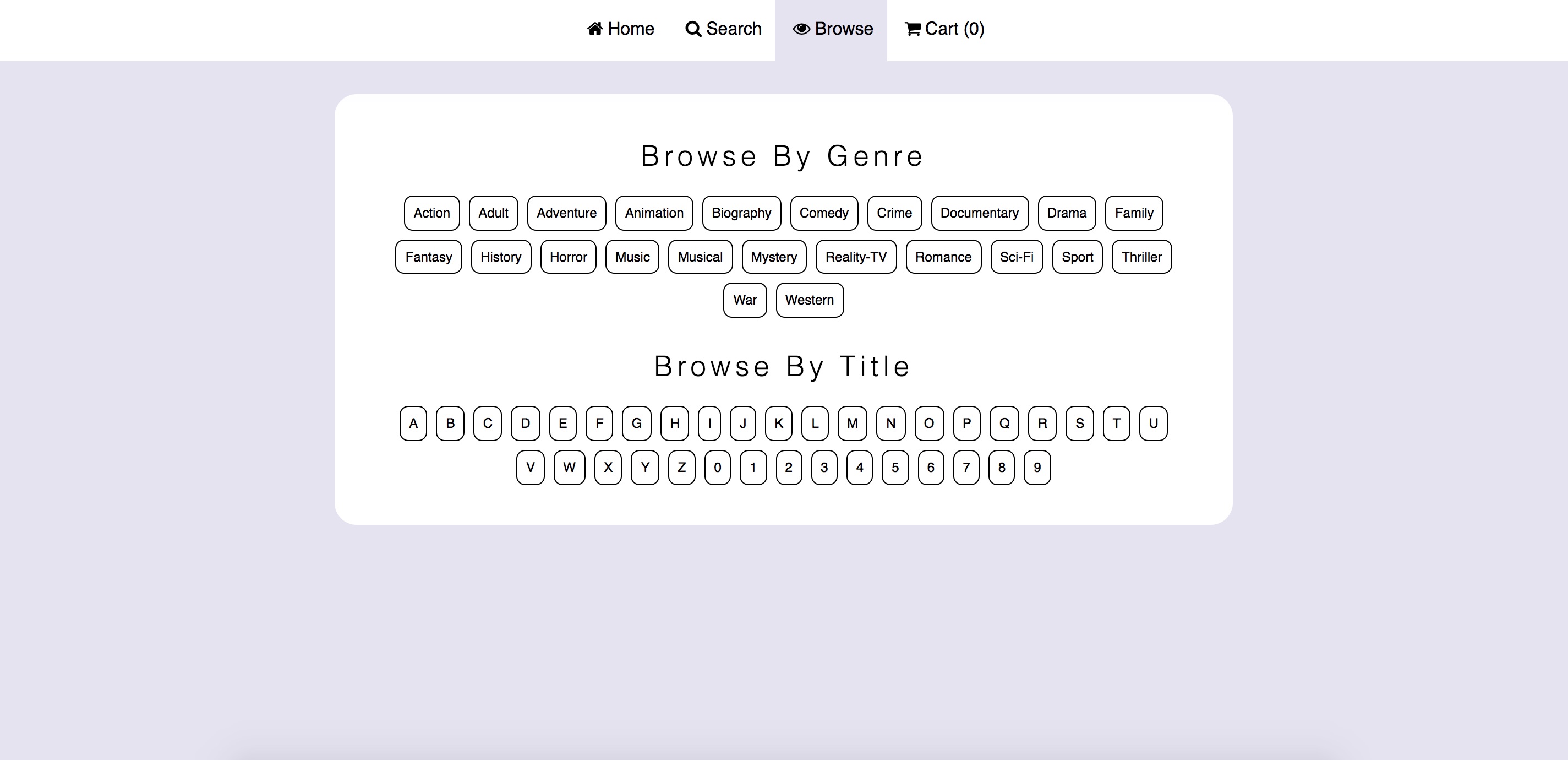Viewport: 1568px width, 760px height.
Task: Choose the letter U title button
Action: pyautogui.click(x=1153, y=424)
